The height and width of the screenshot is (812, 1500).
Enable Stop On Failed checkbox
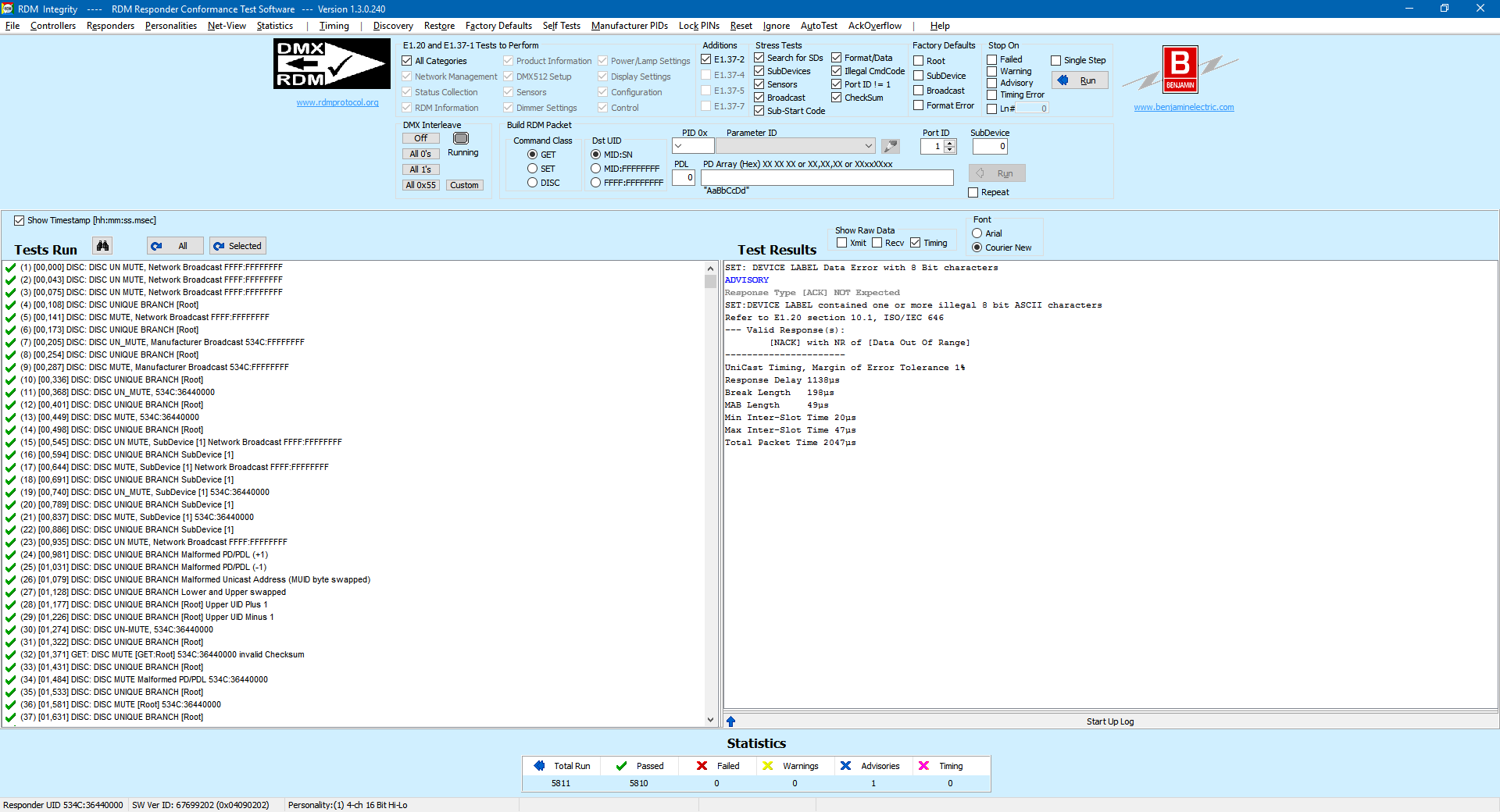tap(992, 59)
